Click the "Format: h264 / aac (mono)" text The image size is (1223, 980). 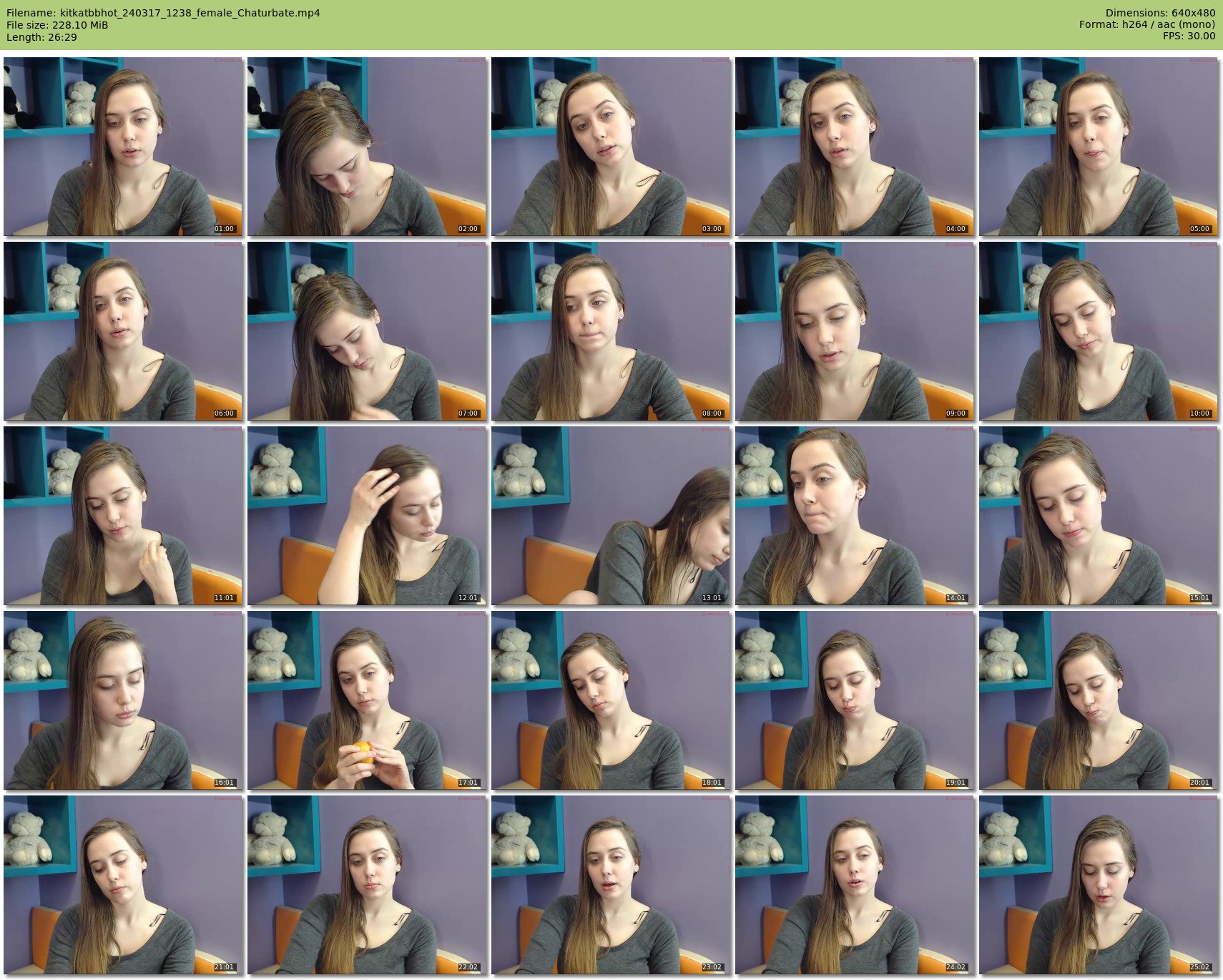[x=1147, y=24]
